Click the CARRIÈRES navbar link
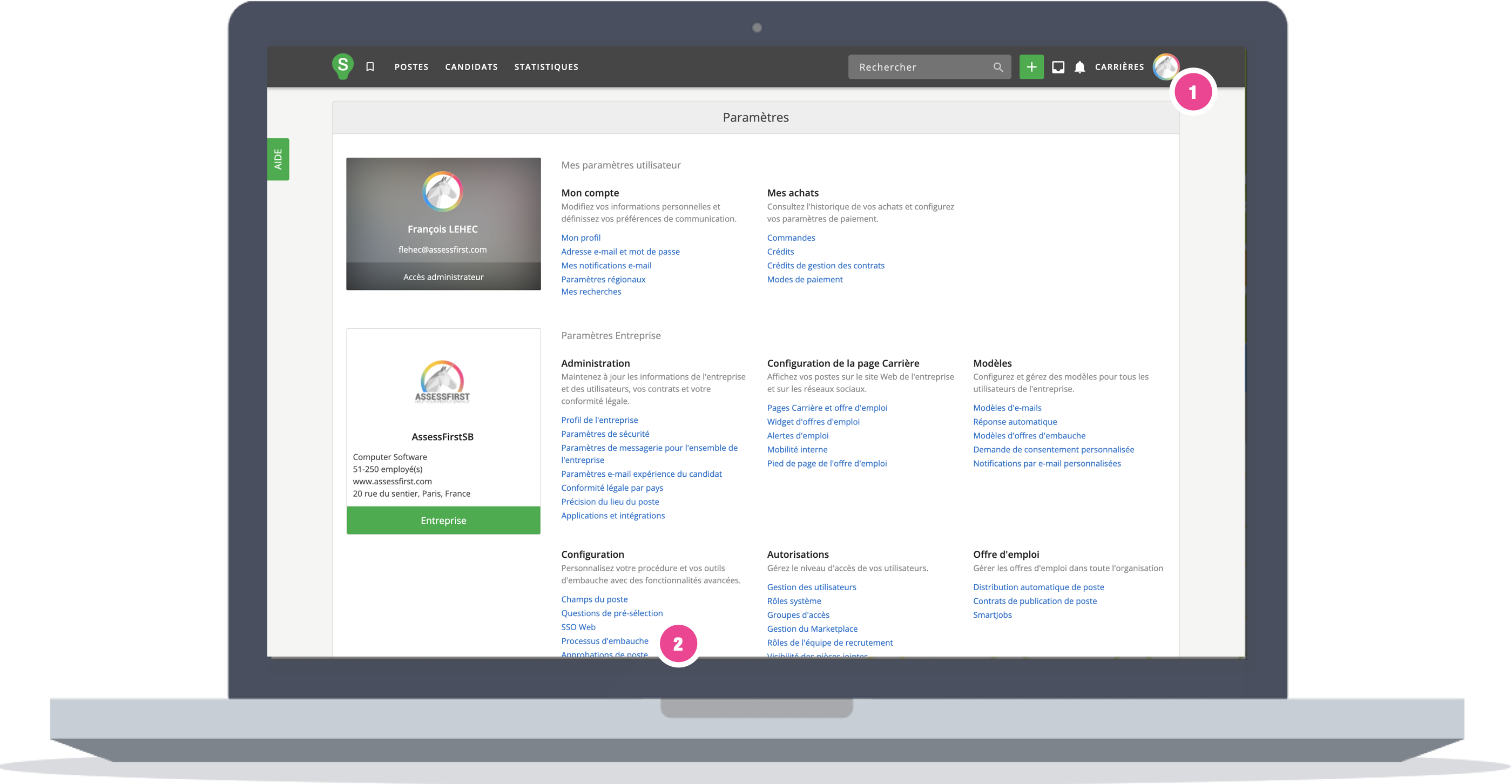Viewport: 1512px width, 784px height. tap(1119, 67)
